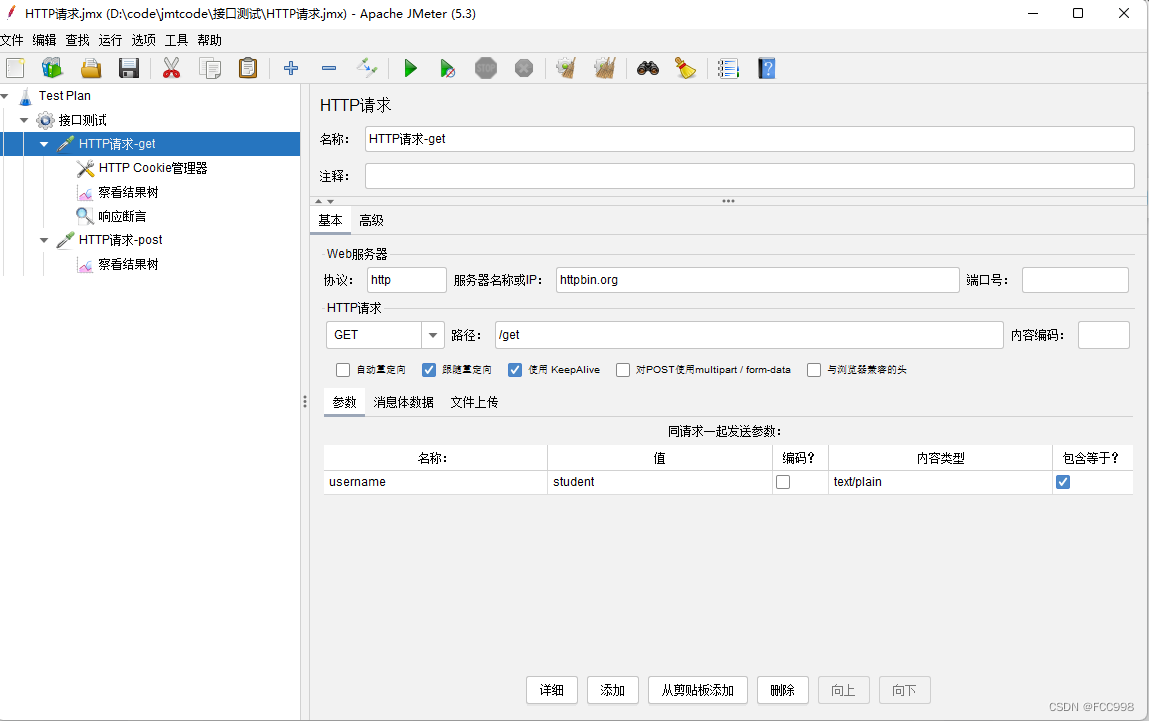The height and width of the screenshot is (721, 1149).
Task: Open Help with question mark icon
Action: 766,68
